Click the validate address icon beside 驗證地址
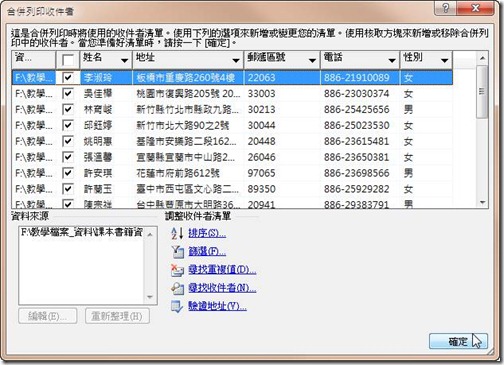This screenshot has height=365, width=504. click(177, 306)
